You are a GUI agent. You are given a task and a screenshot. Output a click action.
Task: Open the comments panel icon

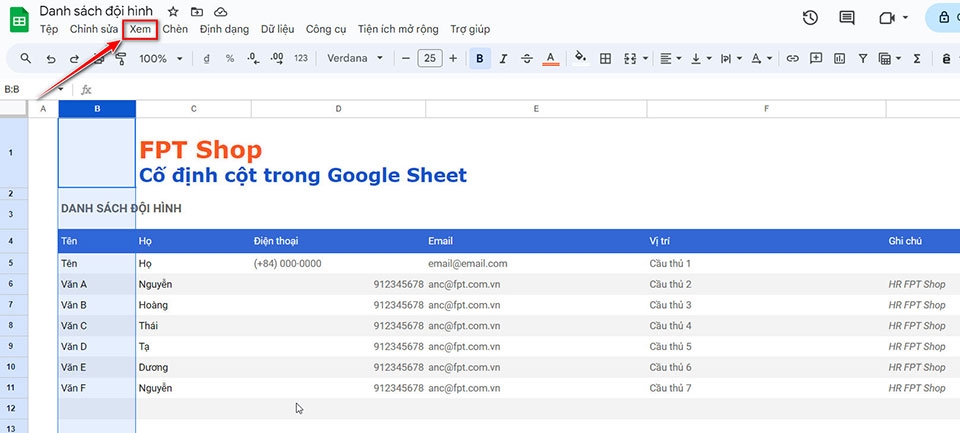(x=847, y=18)
